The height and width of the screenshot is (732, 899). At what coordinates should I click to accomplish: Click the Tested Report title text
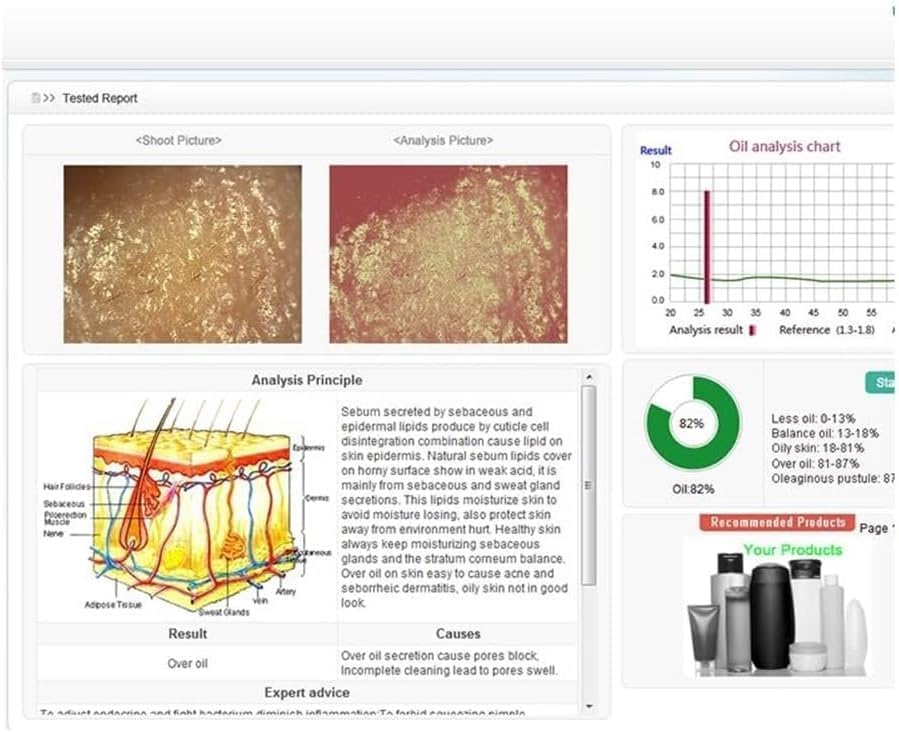(x=100, y=98)
